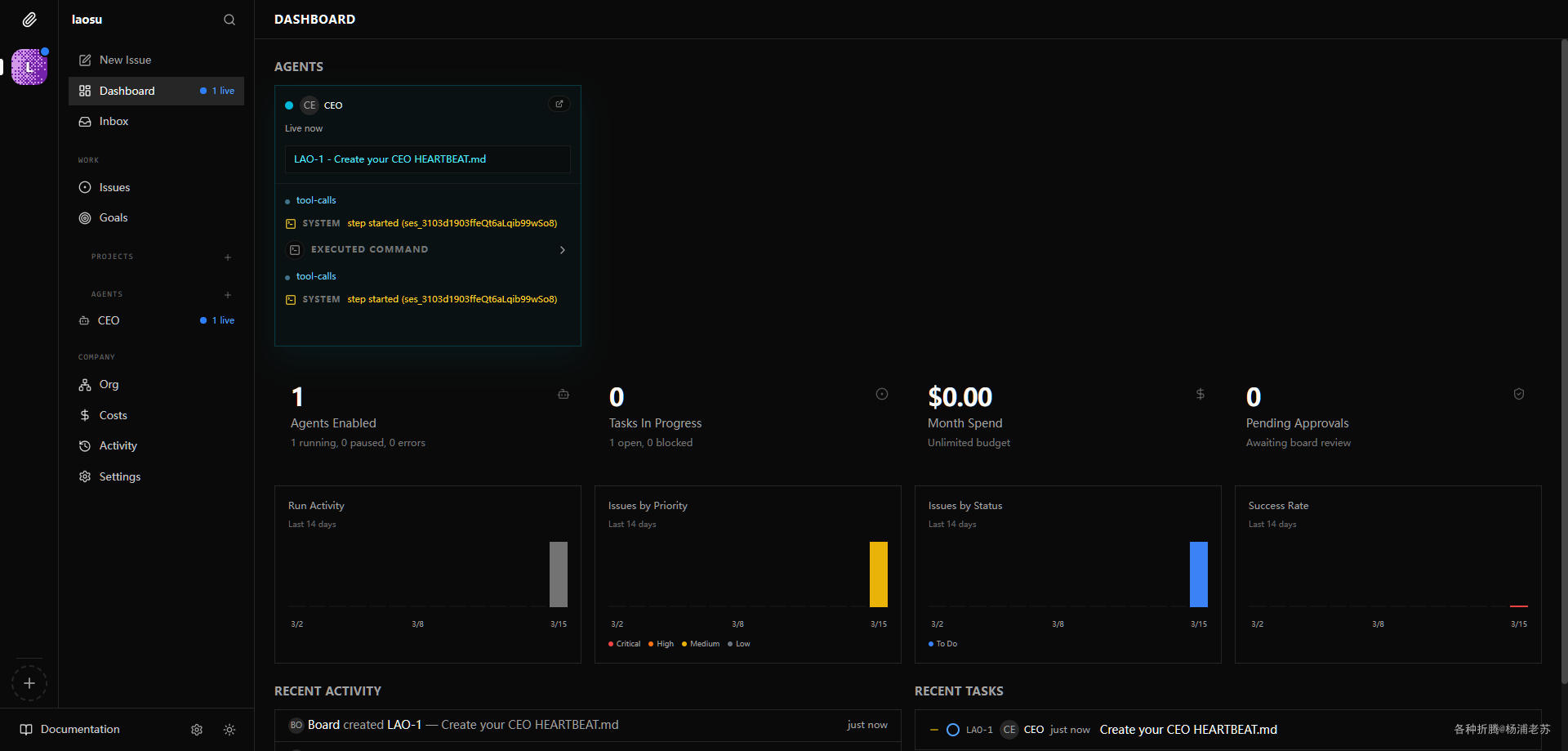Click the Costs dollar icon
Viewport: 1568px width, 751px height.
pos(85,415)
